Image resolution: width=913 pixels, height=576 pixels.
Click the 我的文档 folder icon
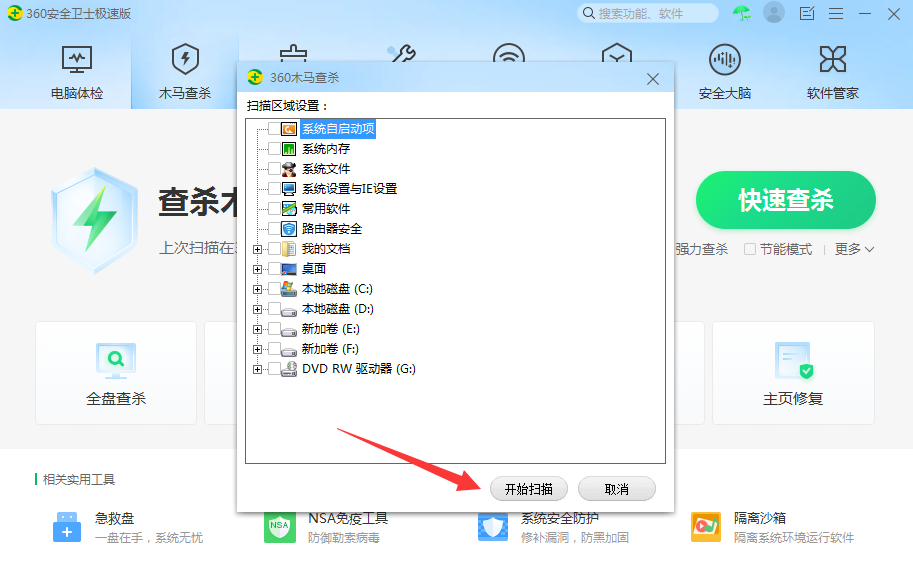point(289,249)
